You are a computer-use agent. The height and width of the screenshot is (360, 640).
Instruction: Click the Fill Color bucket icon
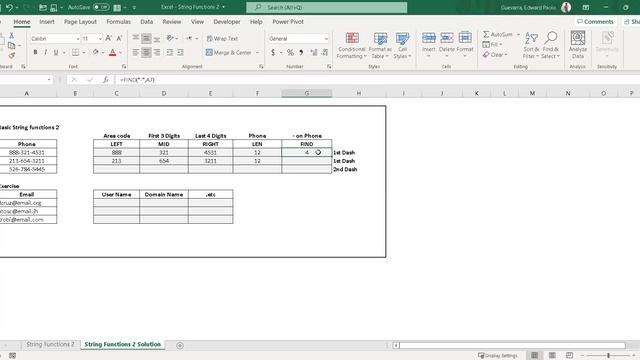tap(96, 52)
